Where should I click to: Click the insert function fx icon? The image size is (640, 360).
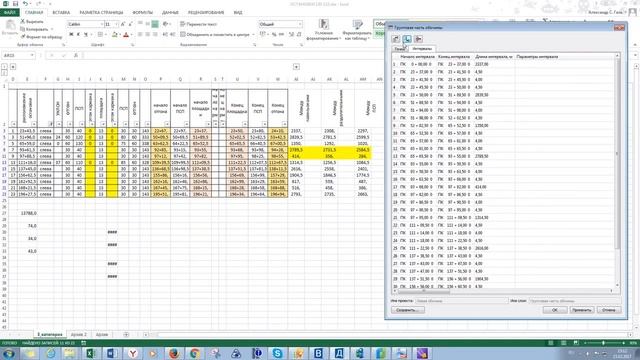(76, 56)
